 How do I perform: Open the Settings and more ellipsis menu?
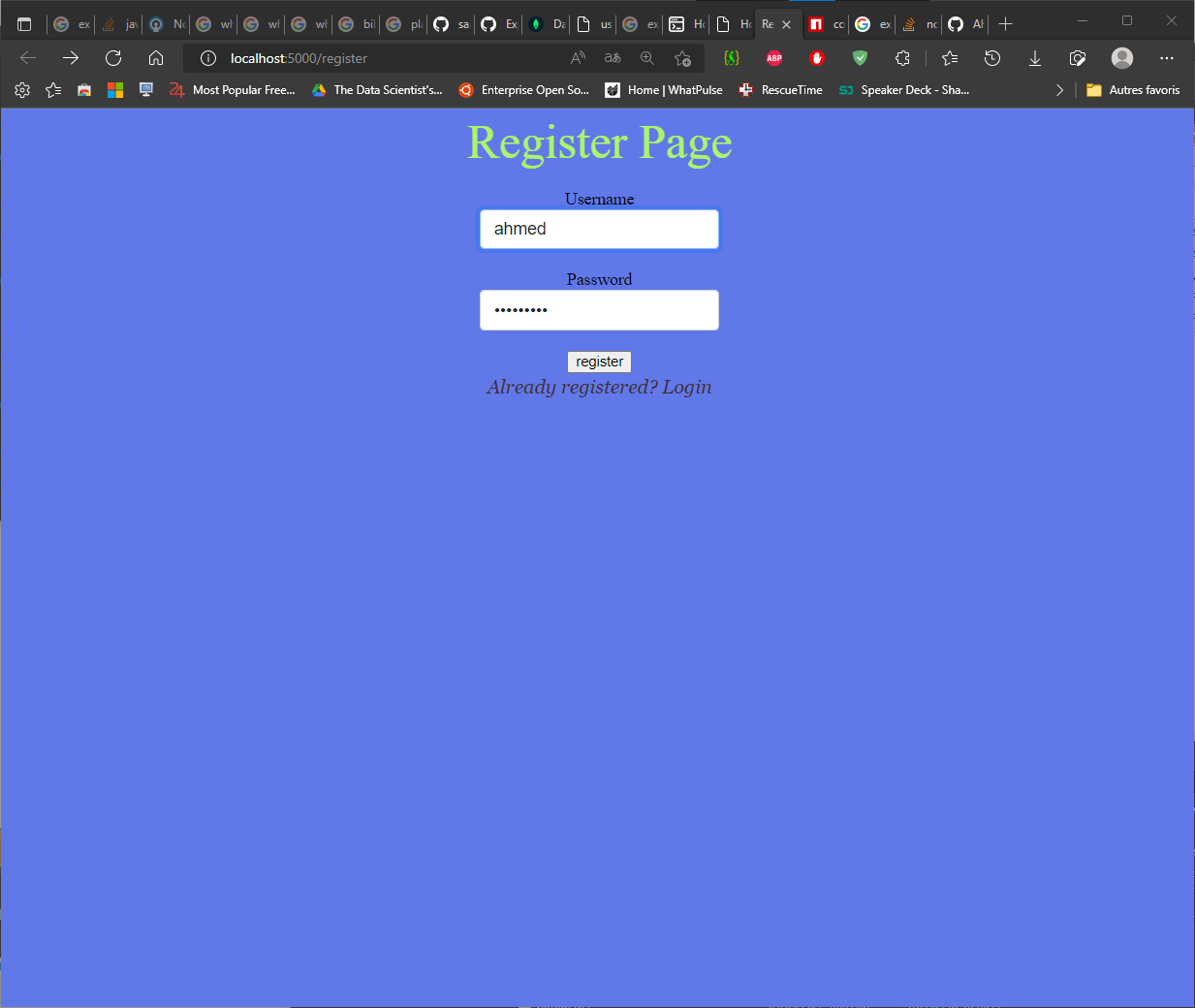pos(1167,58)
